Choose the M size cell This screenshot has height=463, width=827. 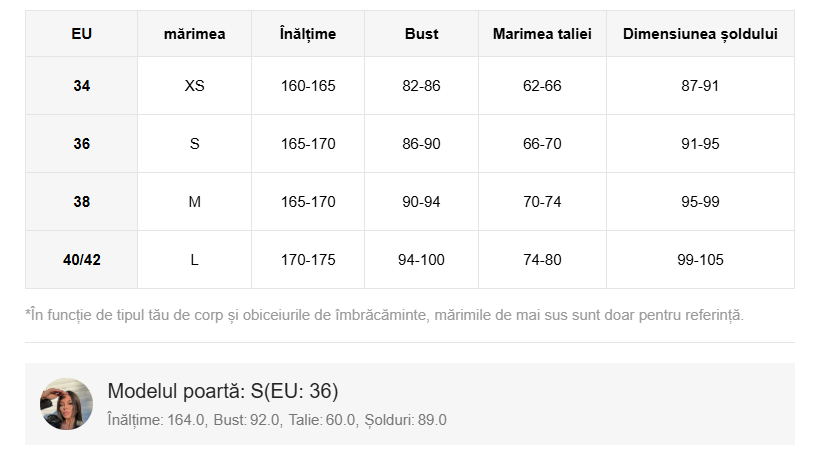coord(194,202)
